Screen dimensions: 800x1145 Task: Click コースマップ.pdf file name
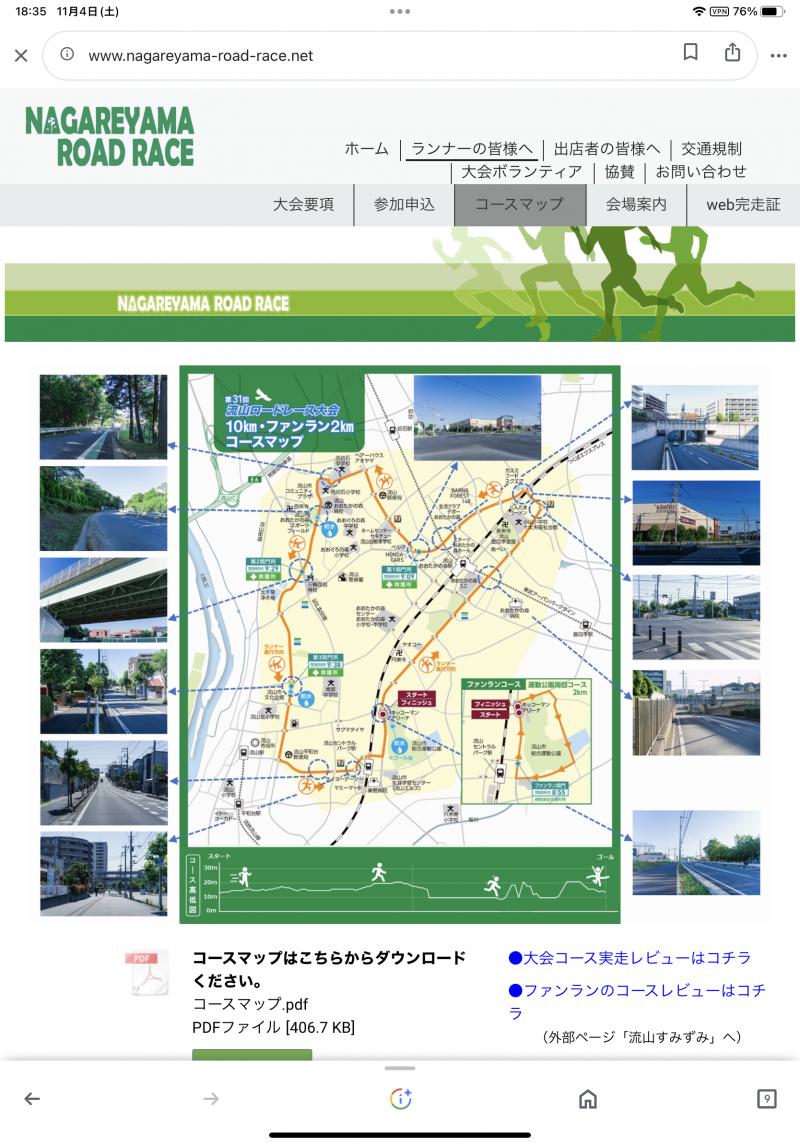[250, 1003]
